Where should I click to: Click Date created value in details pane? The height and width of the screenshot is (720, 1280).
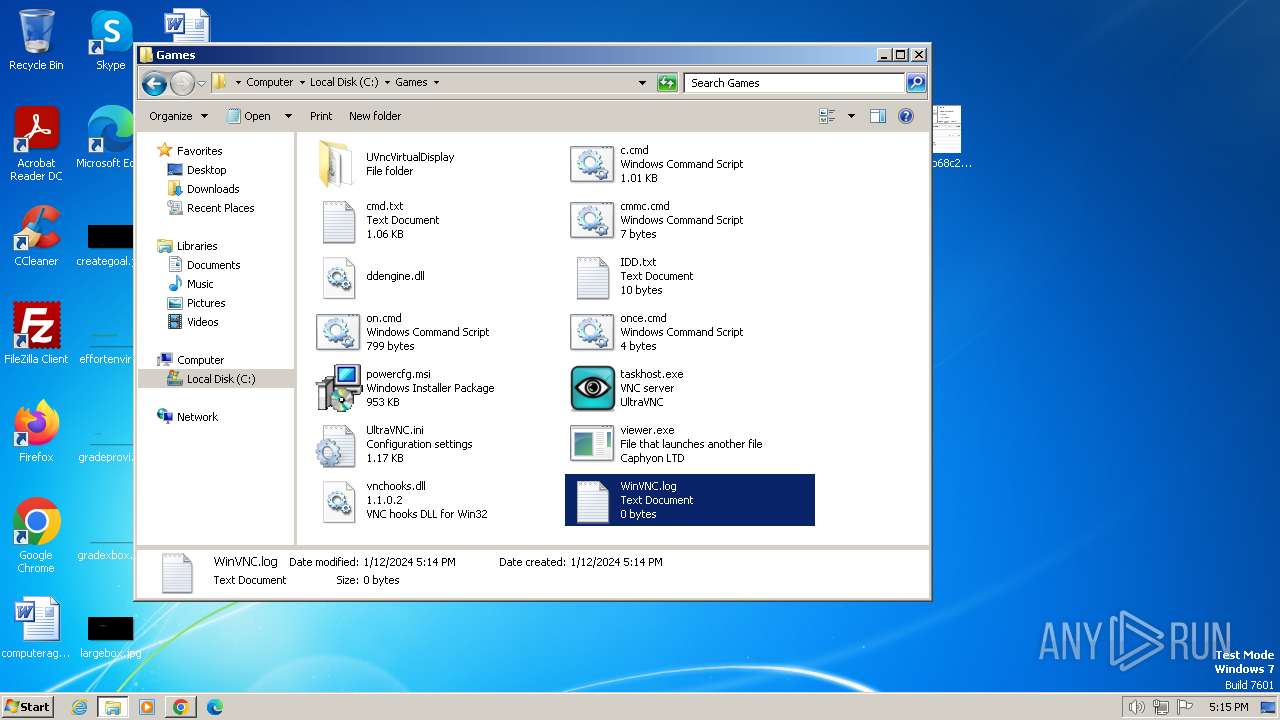(617, 562)
